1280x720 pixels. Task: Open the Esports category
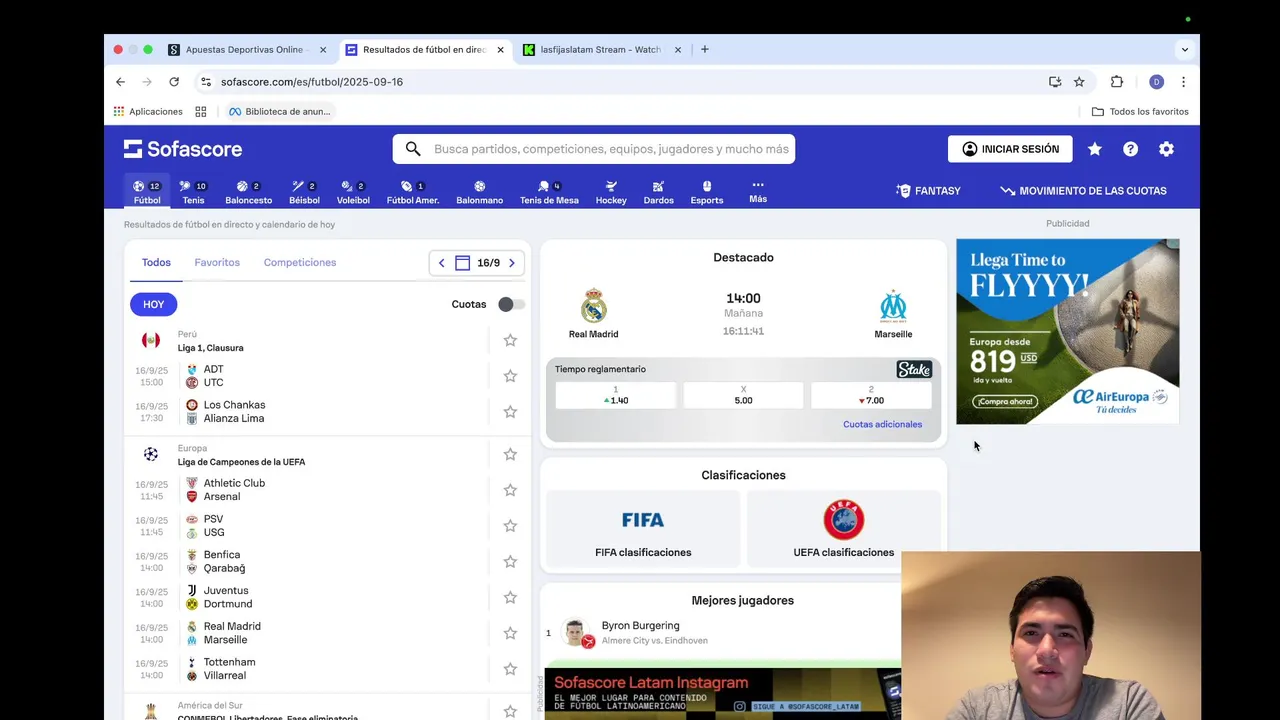pyautogui.click(x=707, y=192)
